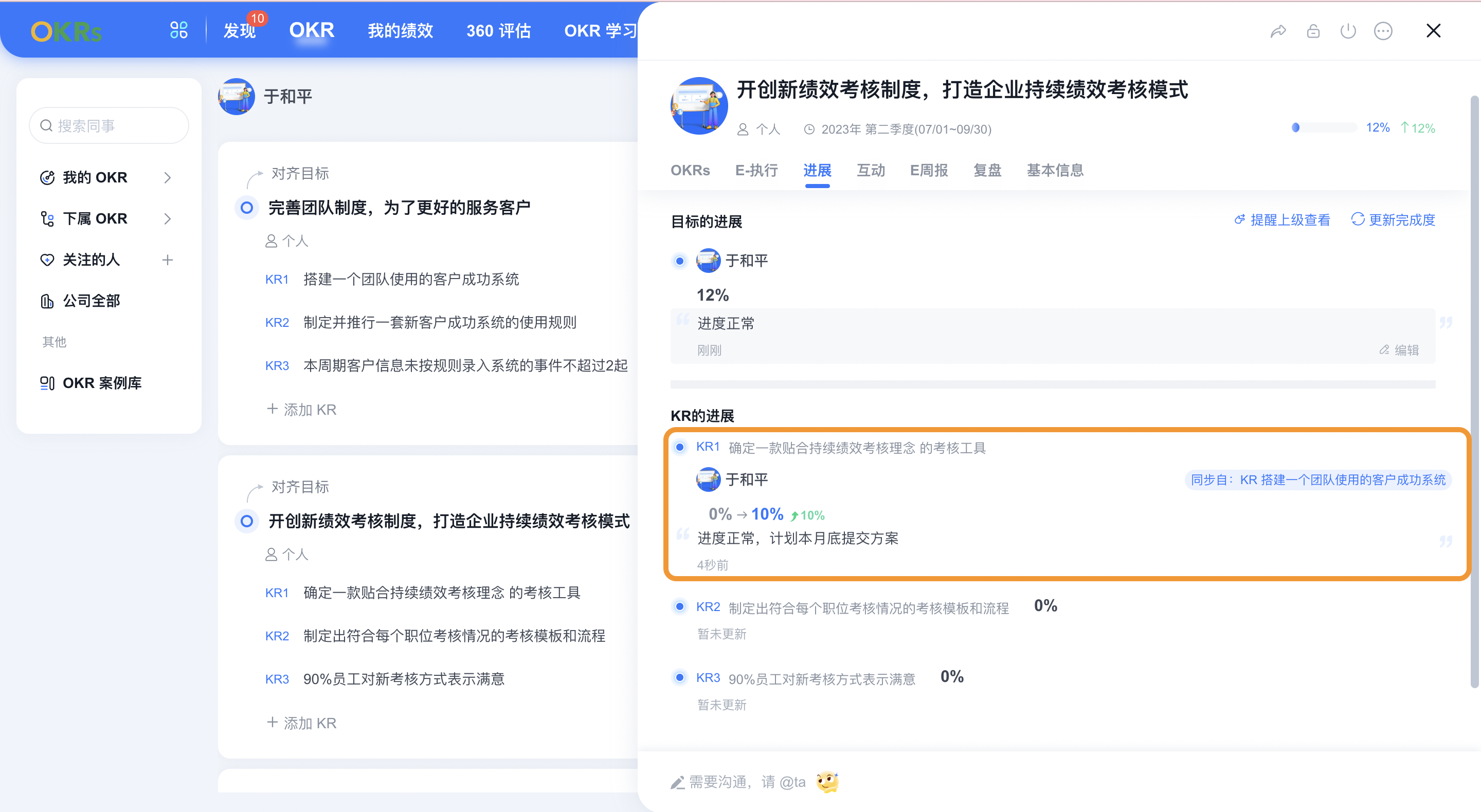
Task: Open the more options ellipsis icon
Action: point(1383,30)
